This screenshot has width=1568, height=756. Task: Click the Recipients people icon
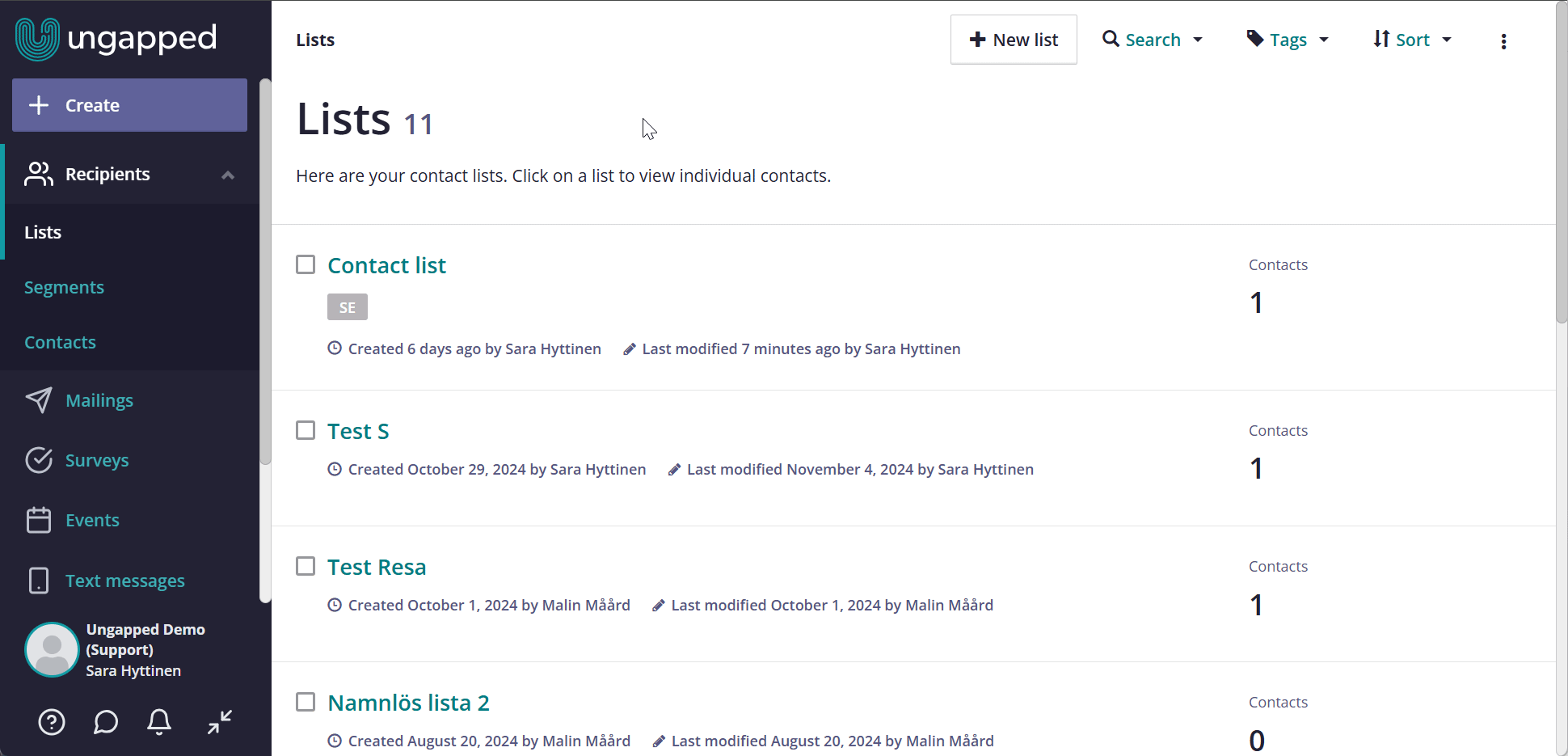point(39,174)
